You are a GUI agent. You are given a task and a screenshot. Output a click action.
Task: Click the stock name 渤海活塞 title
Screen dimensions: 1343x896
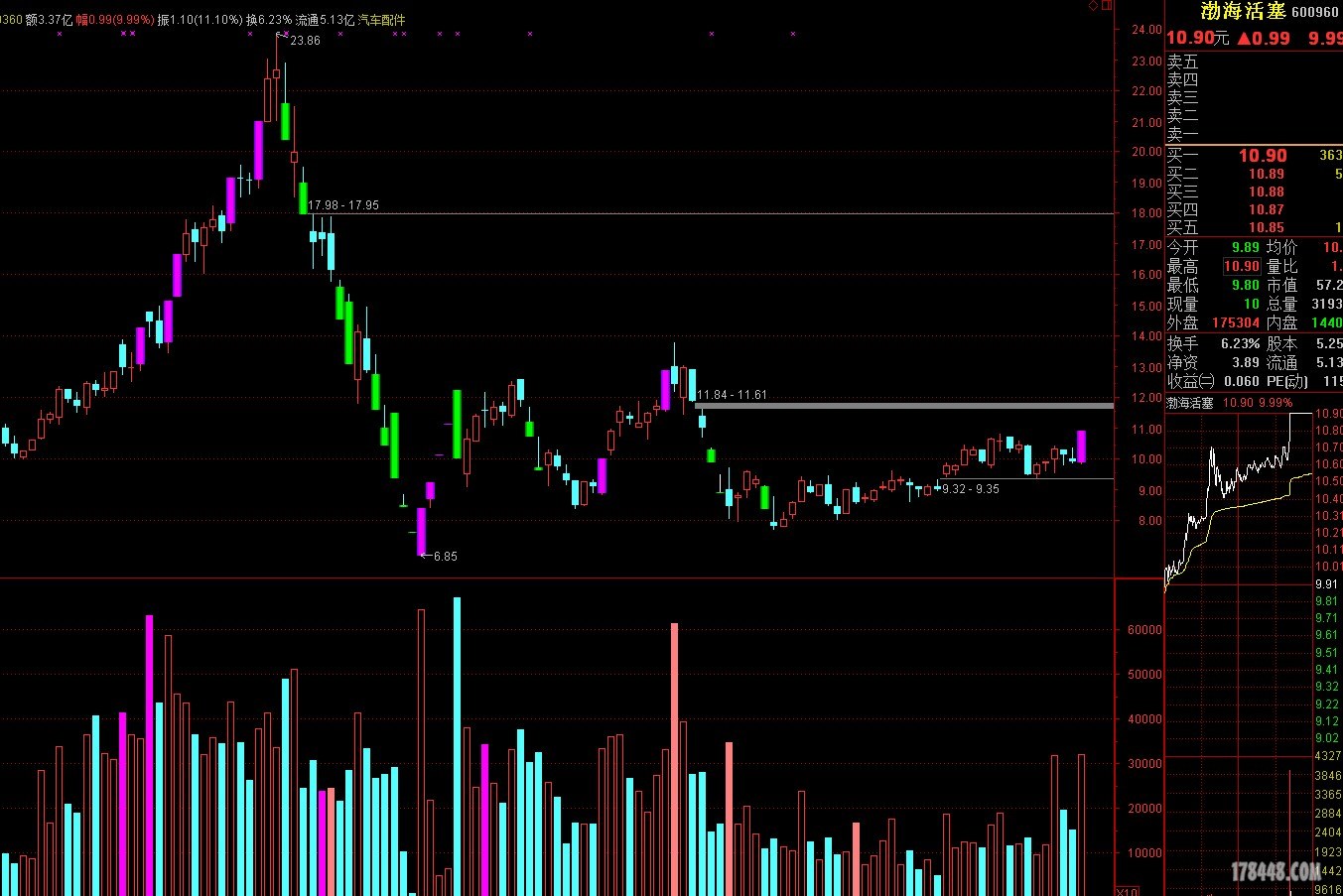coord(1243,12)
